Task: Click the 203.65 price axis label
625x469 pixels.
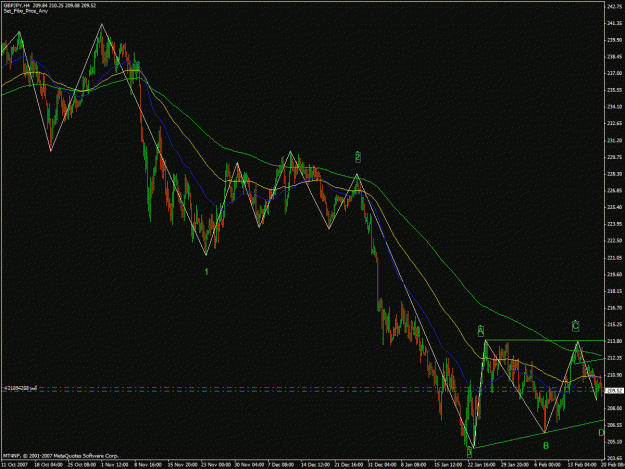Action: coord(615,458)
